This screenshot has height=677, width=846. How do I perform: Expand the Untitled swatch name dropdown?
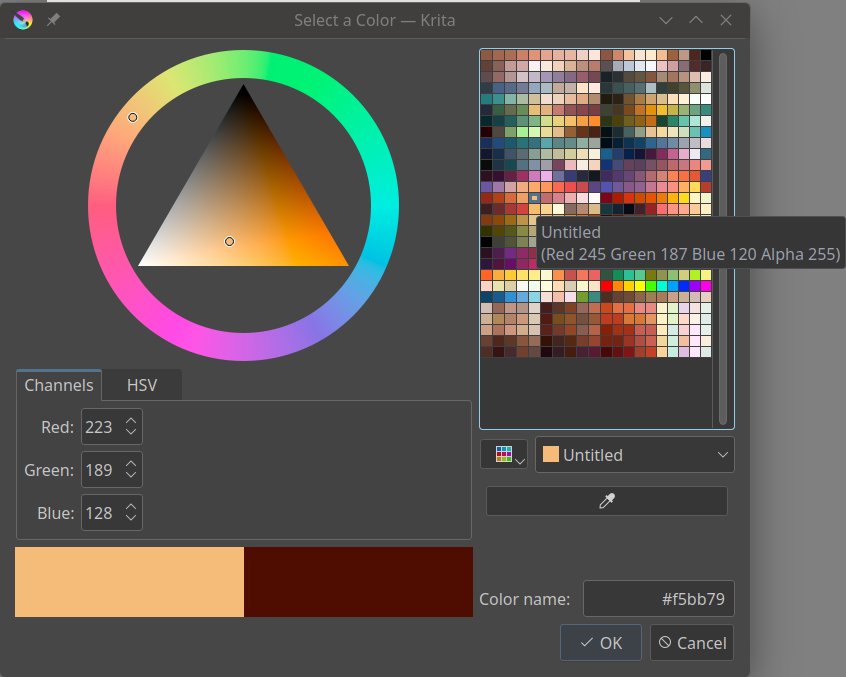[634, 455]
